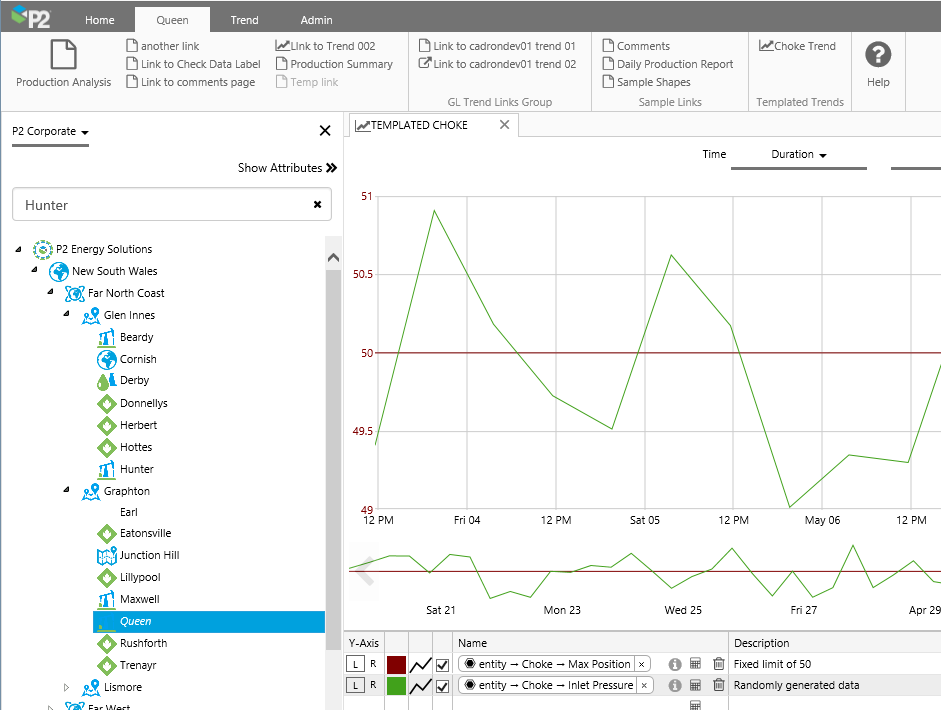Toggle the Inlet Pressure trace visibility checkbox
Screen dimensions: 941x710
pyautogui.click(x=442, y=686)
